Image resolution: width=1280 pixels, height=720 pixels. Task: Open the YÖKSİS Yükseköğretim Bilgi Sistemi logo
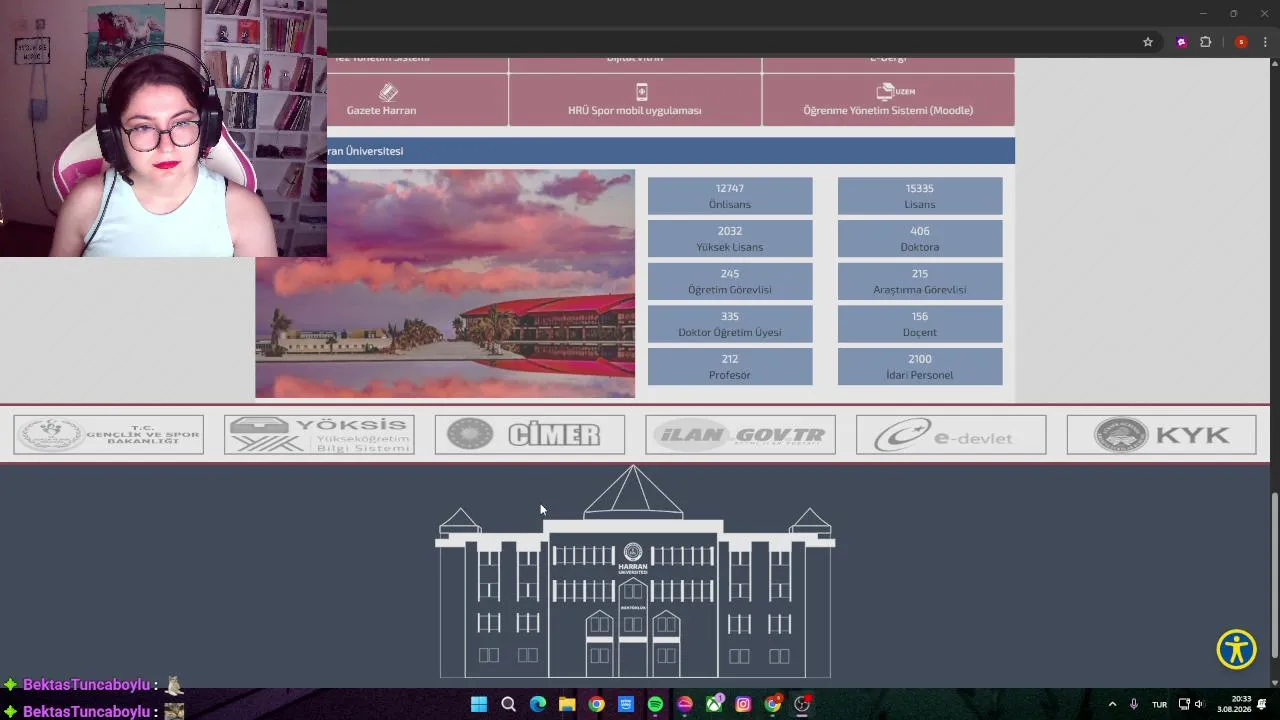[x=319, y=435]
